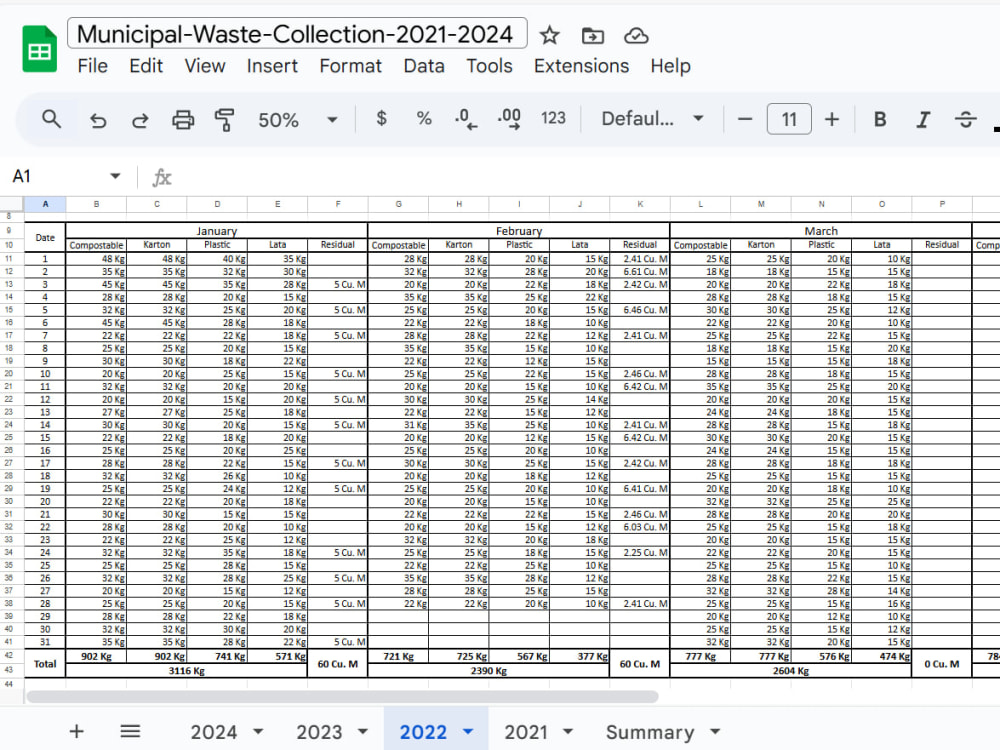Switch to the Summary sheet tab
Image resolution: width=1000 pixels, height=750 pixels.
coord(650,732)
